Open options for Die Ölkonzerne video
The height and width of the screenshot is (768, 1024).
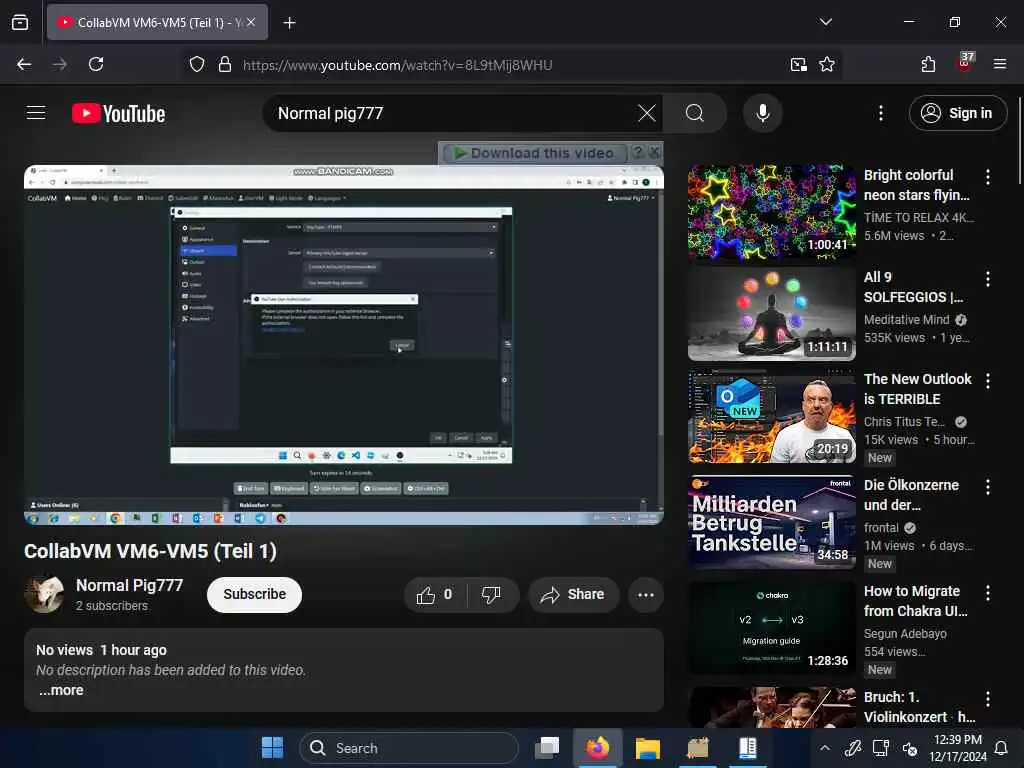click(987, 487)
